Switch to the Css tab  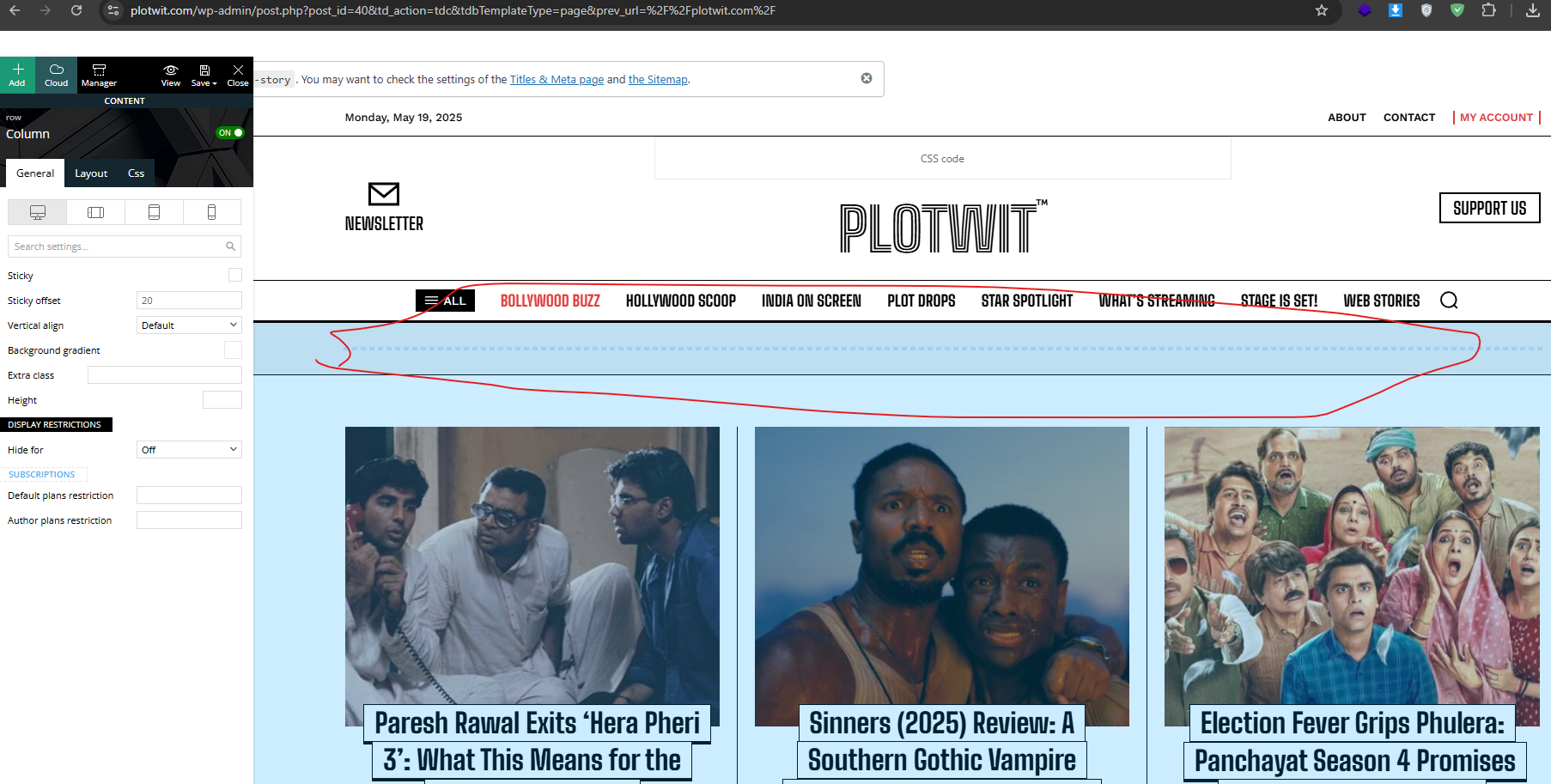136,173
